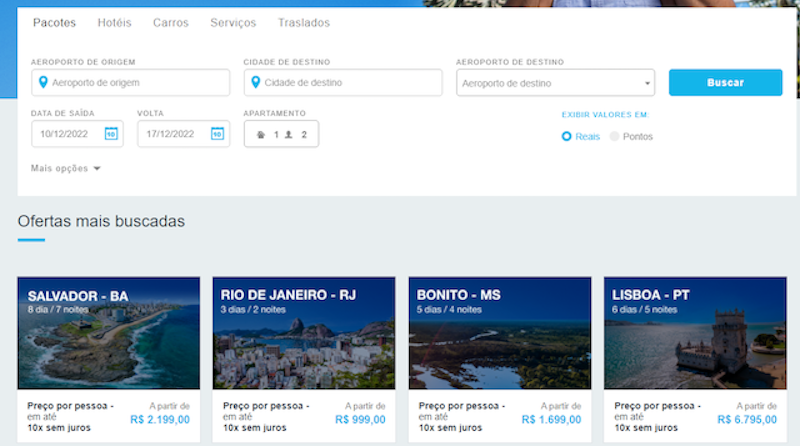The image size is (800, 446).
Task: Click the Cidade de destino input field
Action: 343,83
